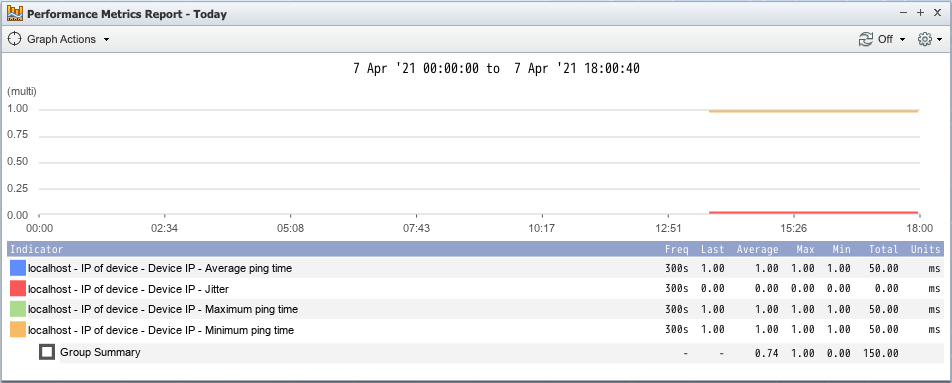Select the Average ping time indicator row
Viewport: 952px width, 383px height.
(476, 268)
